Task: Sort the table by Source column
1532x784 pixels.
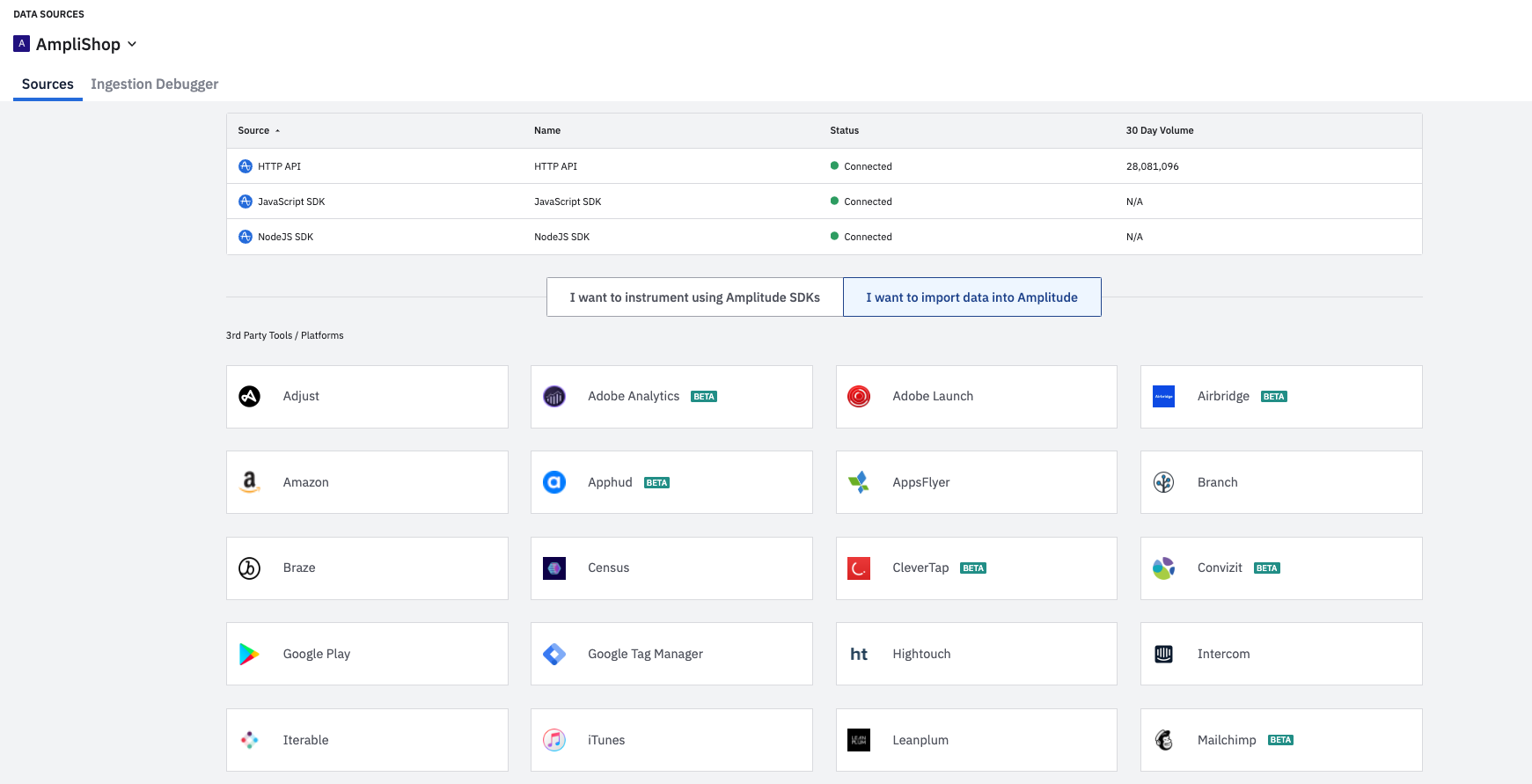Action: [259, 130]
